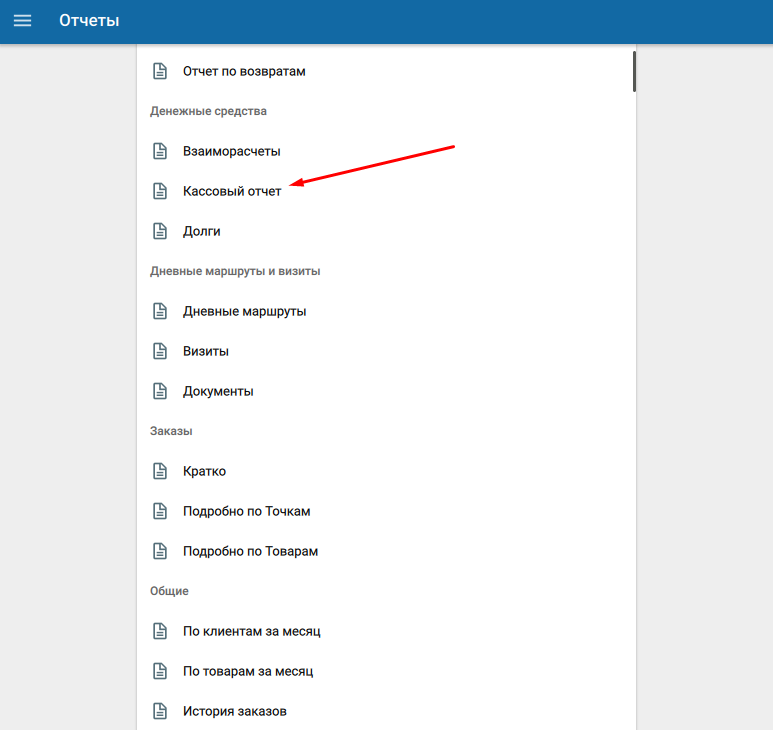Open the hamburger navigation menu
The width and height of the screenshot is (773, 730).
(x=22, y=21)
